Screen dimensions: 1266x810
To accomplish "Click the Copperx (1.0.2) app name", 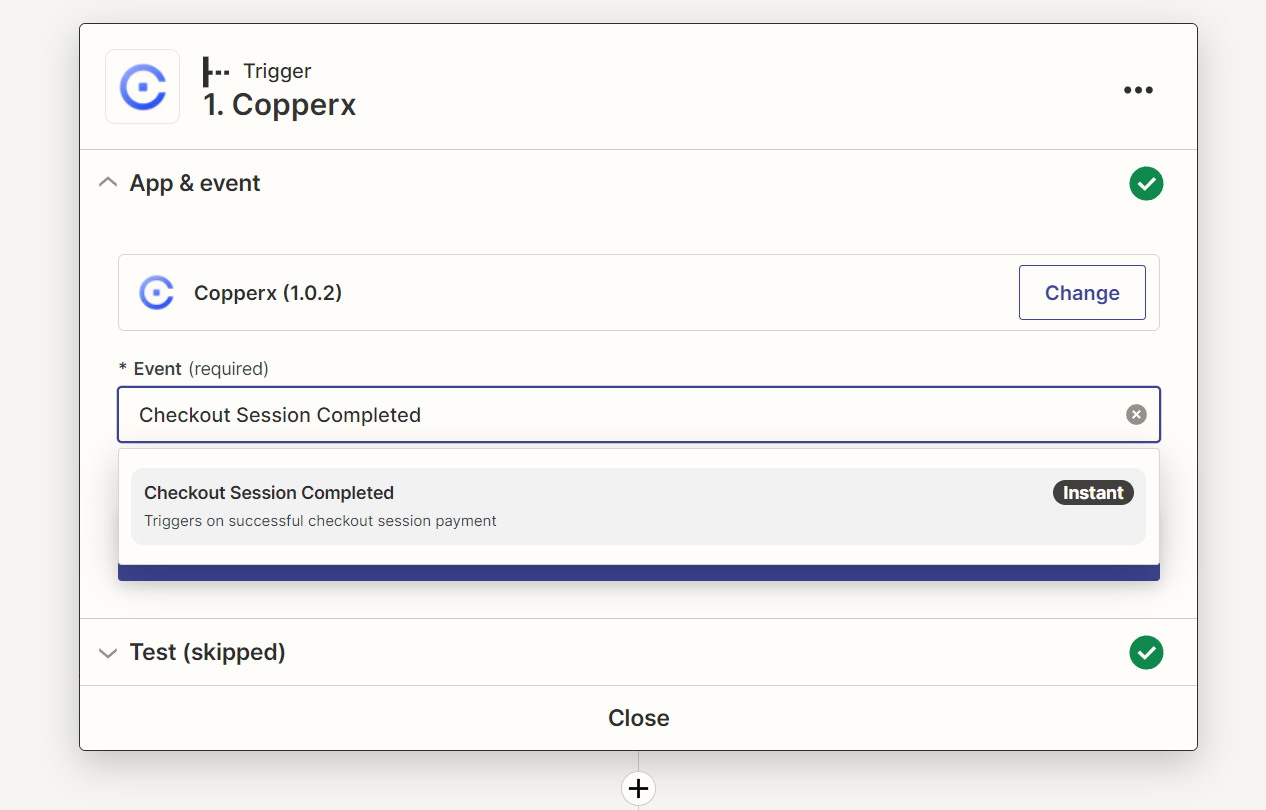I will [268, 293].
